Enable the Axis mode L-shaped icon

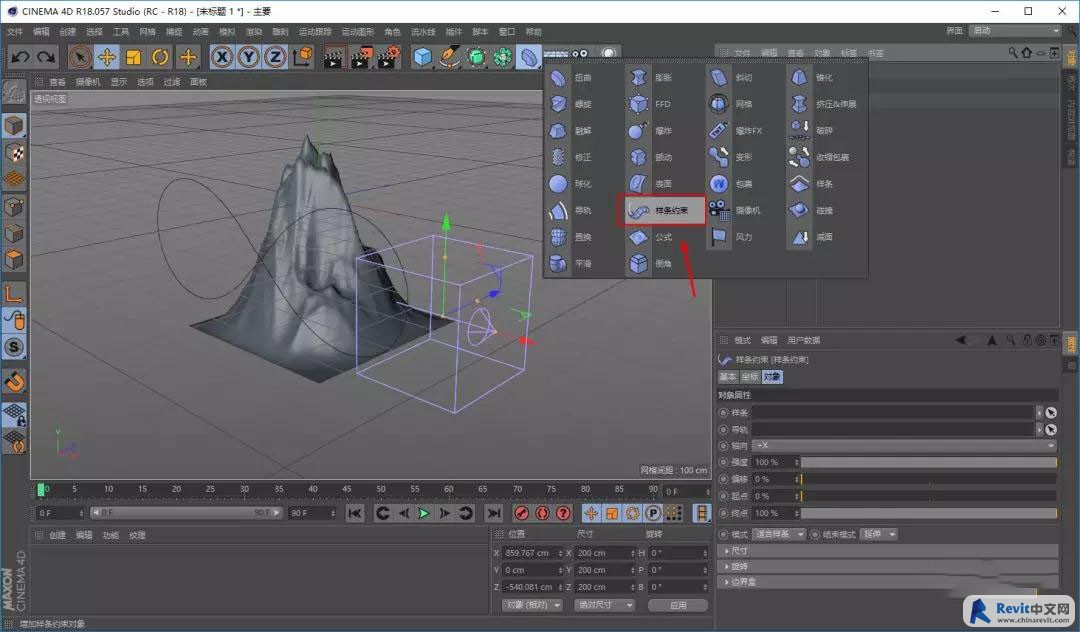(14, 293)
